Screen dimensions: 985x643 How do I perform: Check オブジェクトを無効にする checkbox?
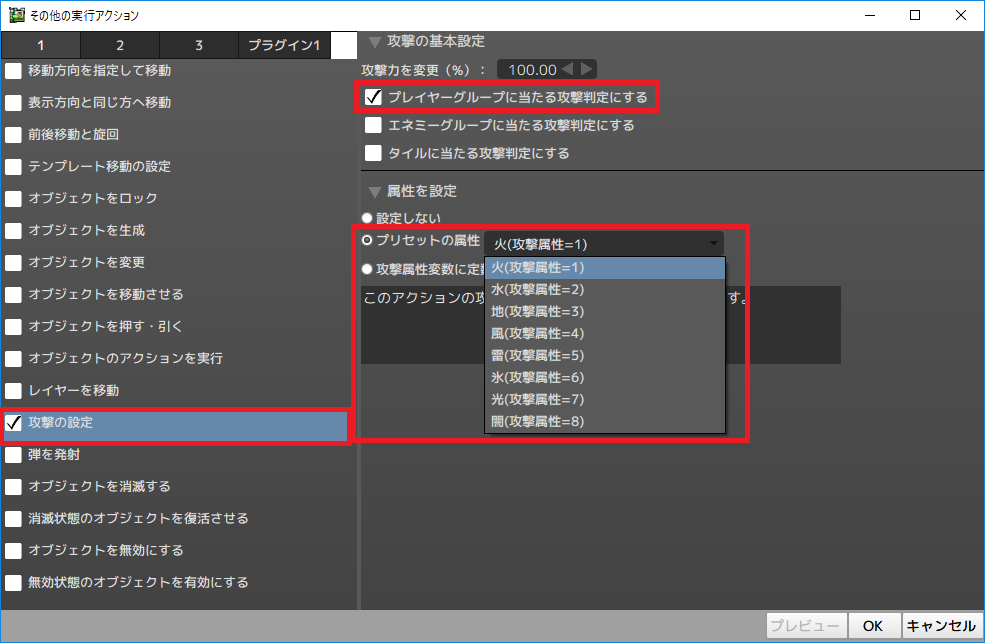pos(13,551)
